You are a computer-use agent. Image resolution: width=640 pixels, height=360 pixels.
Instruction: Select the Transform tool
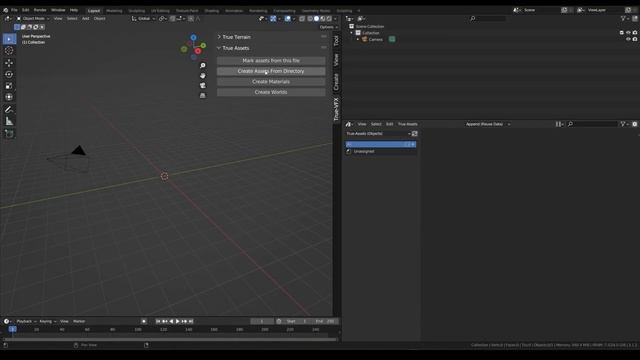tap(9, 97)
